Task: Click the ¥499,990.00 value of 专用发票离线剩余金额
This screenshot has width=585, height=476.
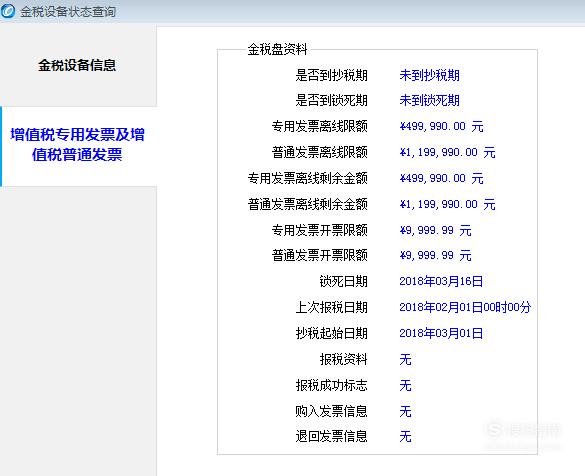Action: (441, 178)
